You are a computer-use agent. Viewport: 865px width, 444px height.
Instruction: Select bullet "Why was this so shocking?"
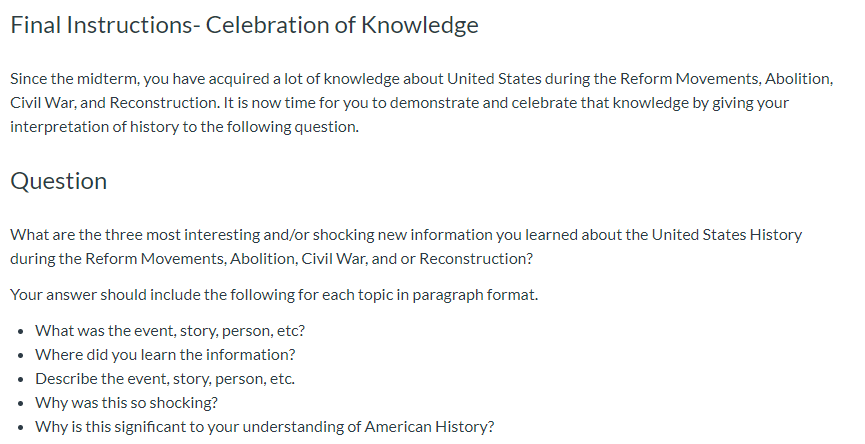point(126,403)
